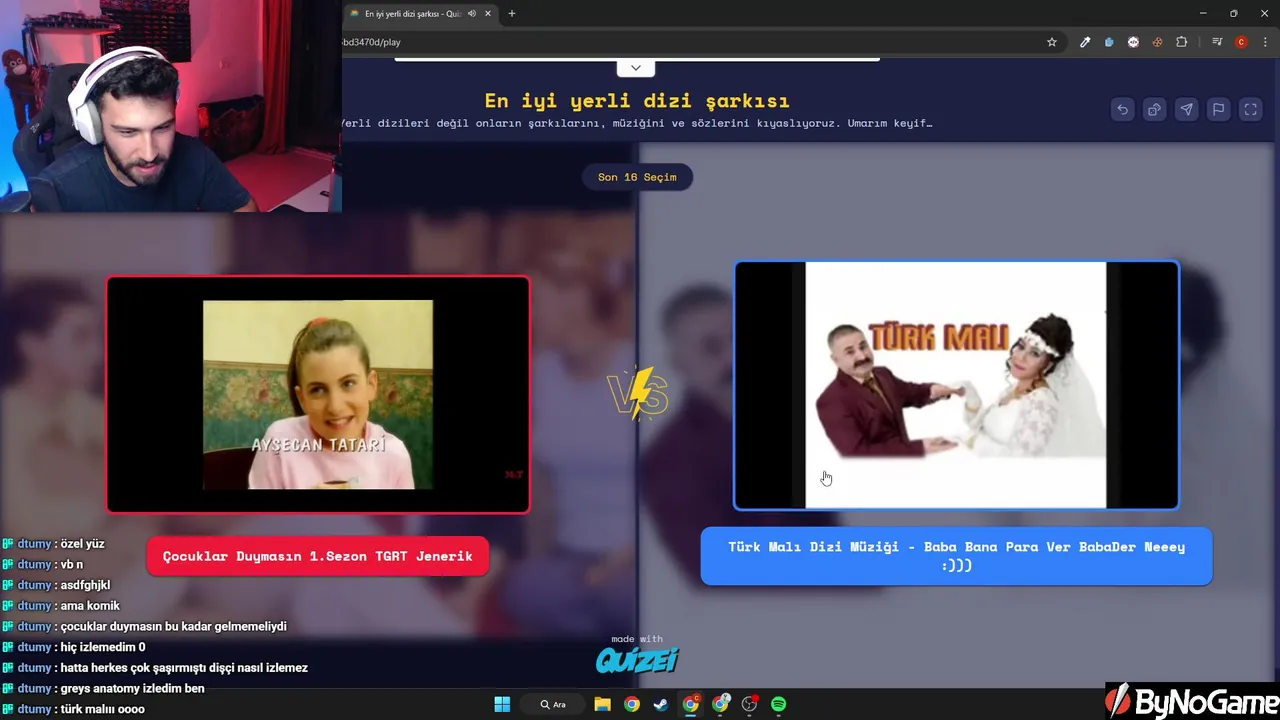Click chat message 'hatta herkes çok şaşırmıştı'
Image resolution: width=1280 pixels, height=720 pixels.
[x=184, y=668]
